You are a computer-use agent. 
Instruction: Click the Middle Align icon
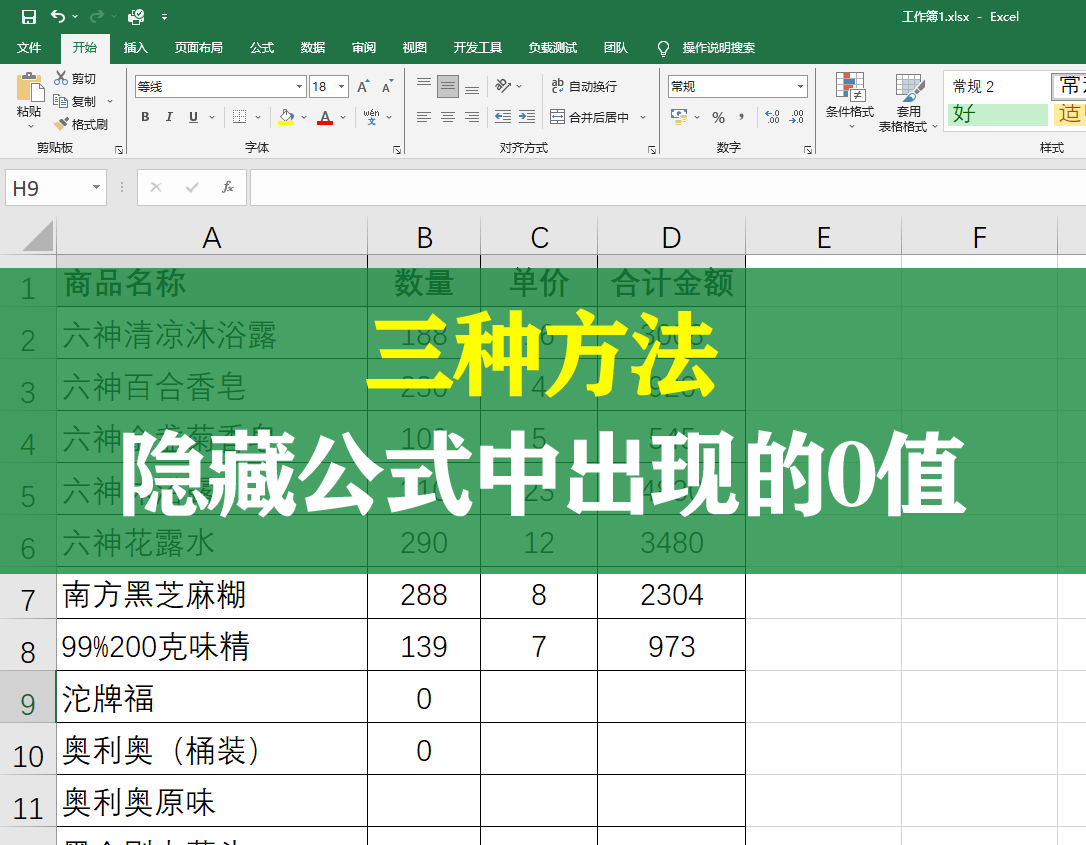click(x=448, y=86)
